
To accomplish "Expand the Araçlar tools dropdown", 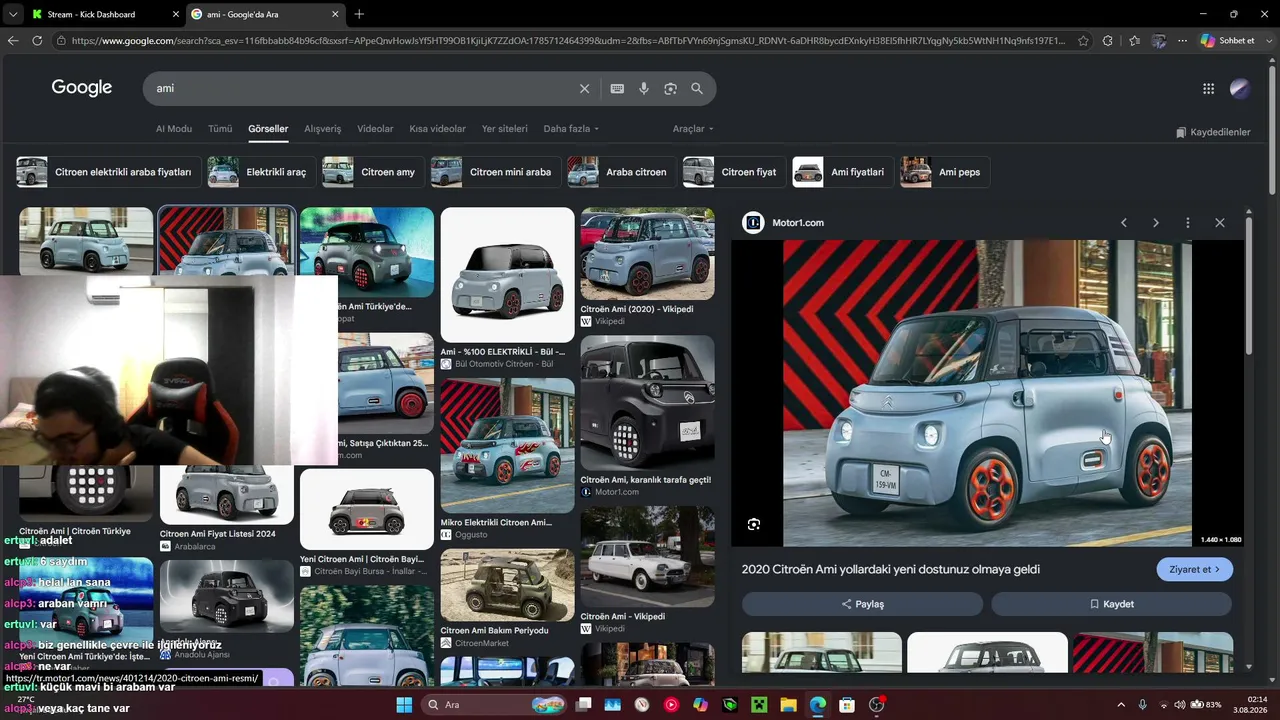I will pos(693,129).
